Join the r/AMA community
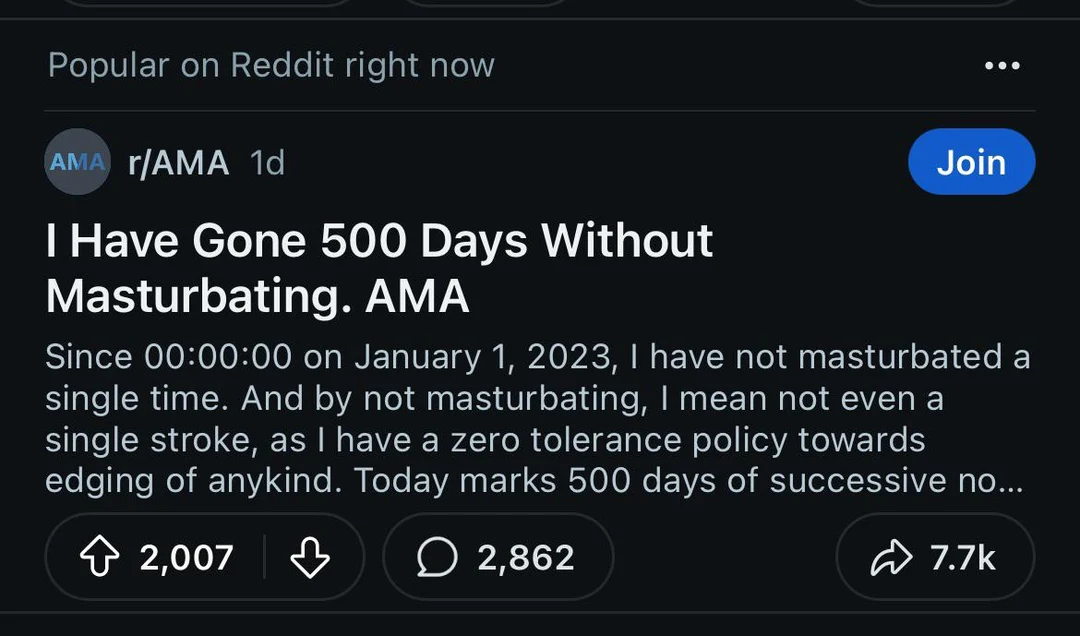Screen dimensions: 1080x636 pos(971,162)
